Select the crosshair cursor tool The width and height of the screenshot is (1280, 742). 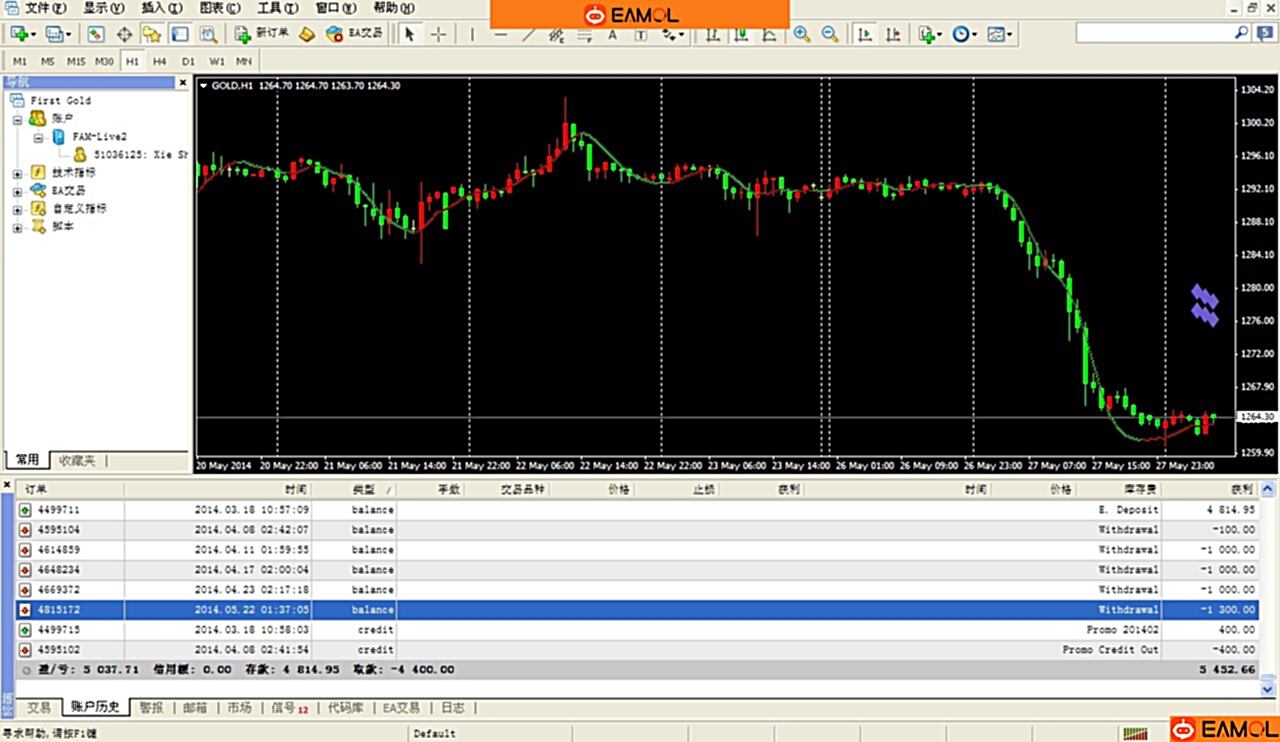(438, 34)
